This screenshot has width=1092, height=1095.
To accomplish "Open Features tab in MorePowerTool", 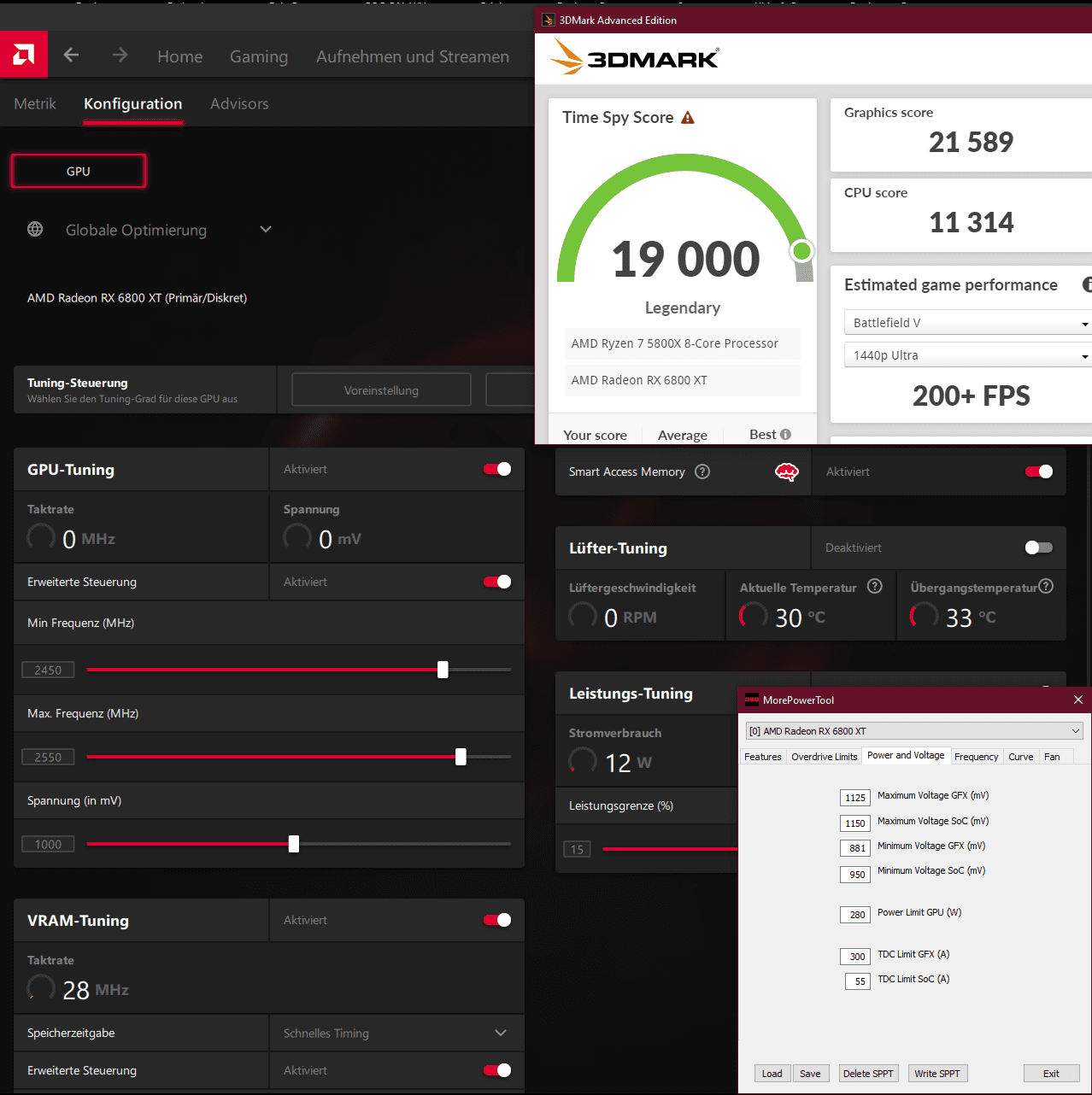I will click(x=763, y=757).
